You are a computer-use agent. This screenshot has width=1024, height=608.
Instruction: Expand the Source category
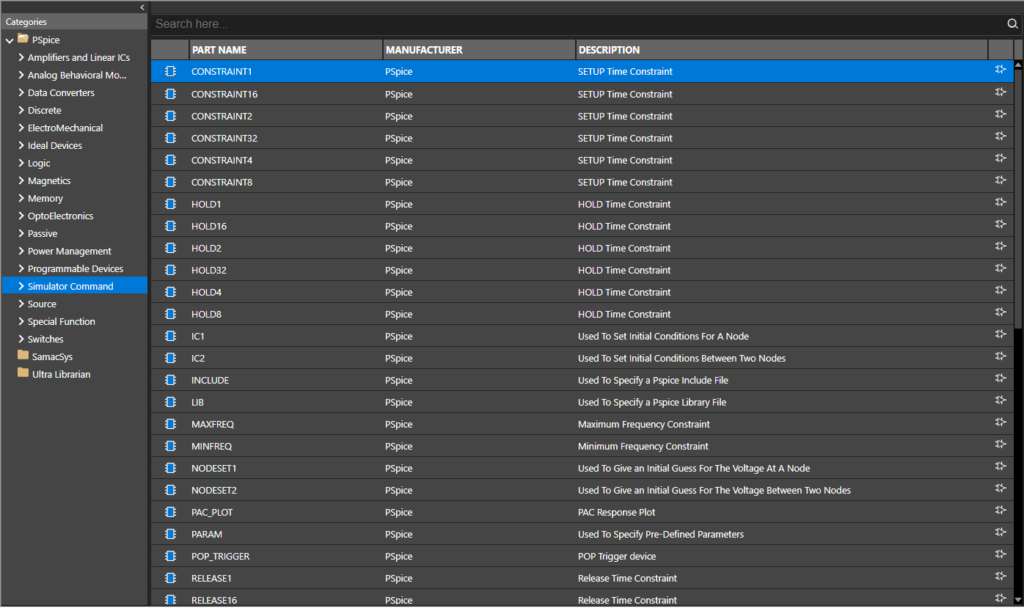point(21,304)
